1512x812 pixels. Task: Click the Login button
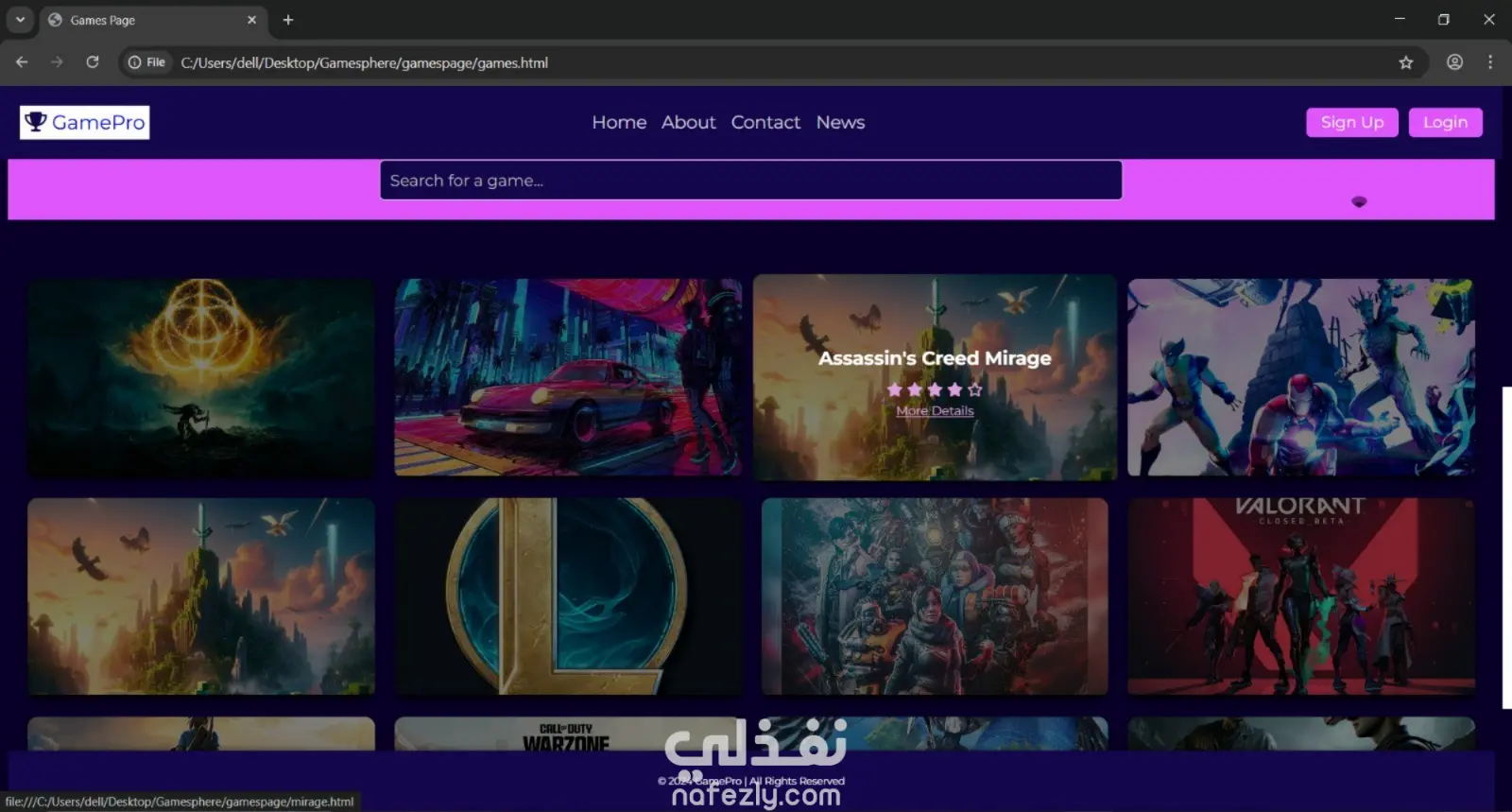1445,122
